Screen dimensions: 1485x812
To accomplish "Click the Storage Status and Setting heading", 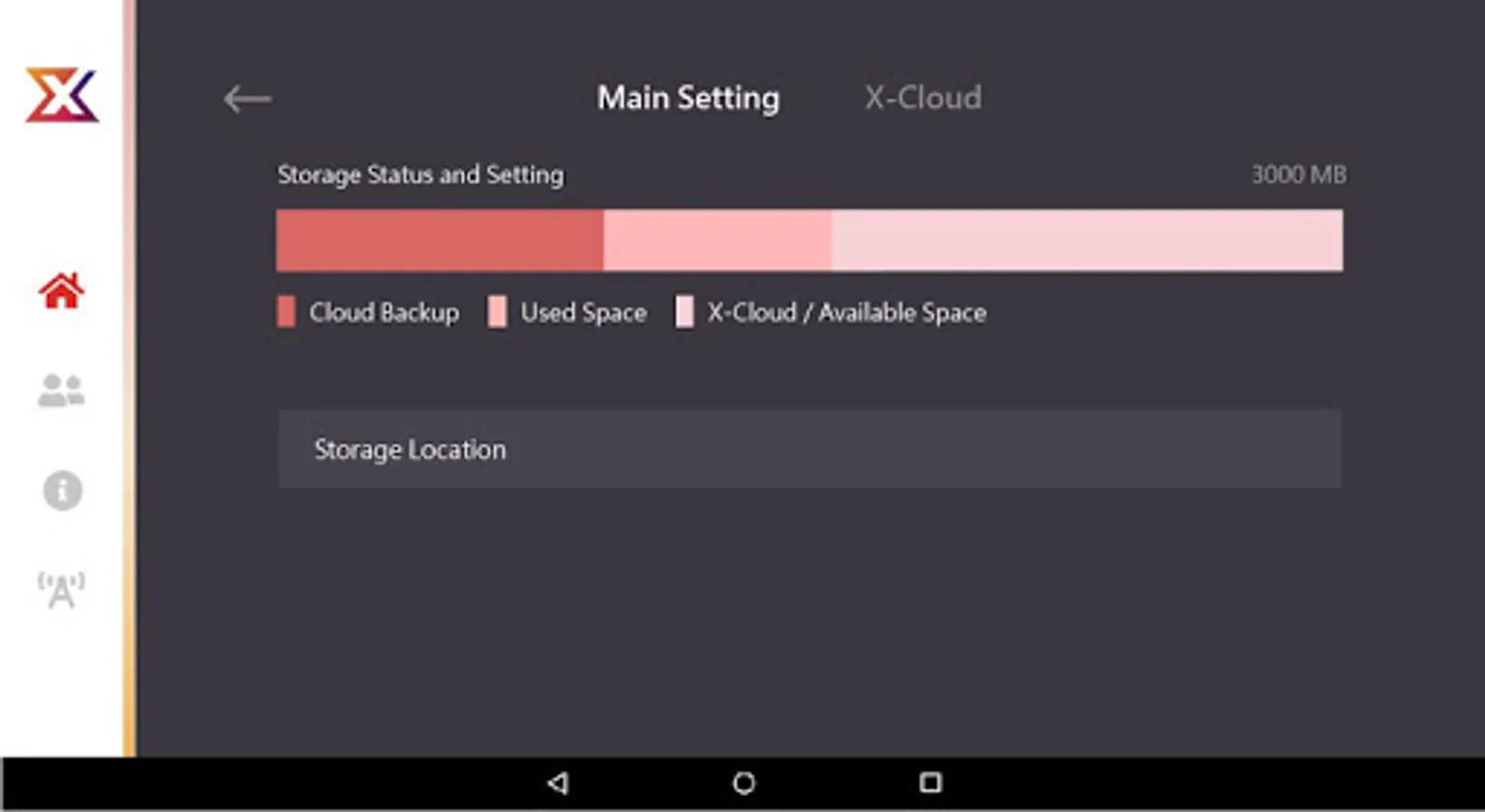I will [x=420, y=174].
